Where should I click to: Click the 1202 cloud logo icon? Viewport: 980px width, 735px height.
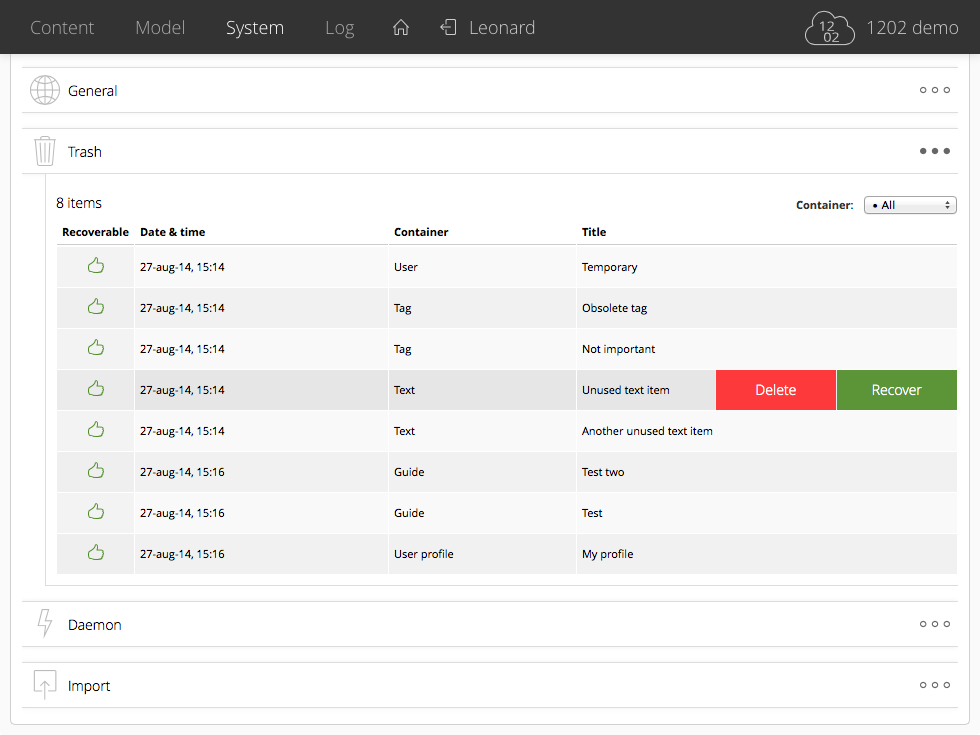830,29
